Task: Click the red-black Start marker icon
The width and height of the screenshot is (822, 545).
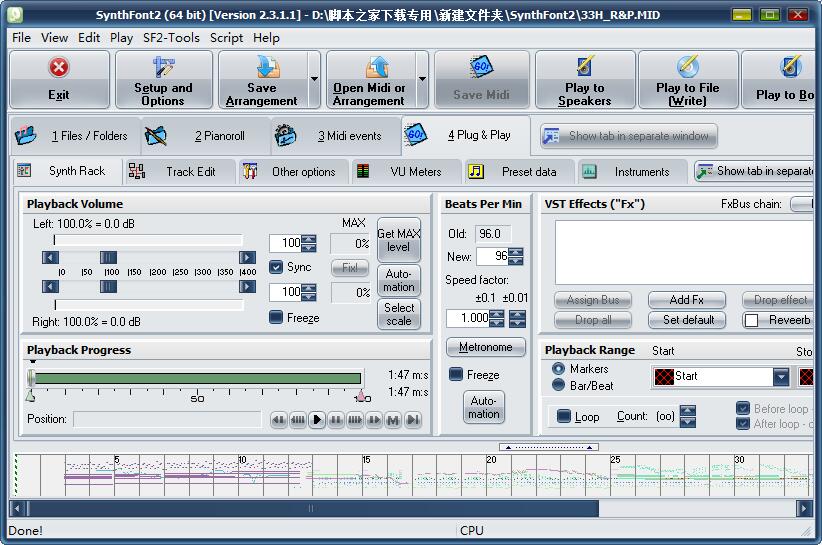Action: coord(664,376)
